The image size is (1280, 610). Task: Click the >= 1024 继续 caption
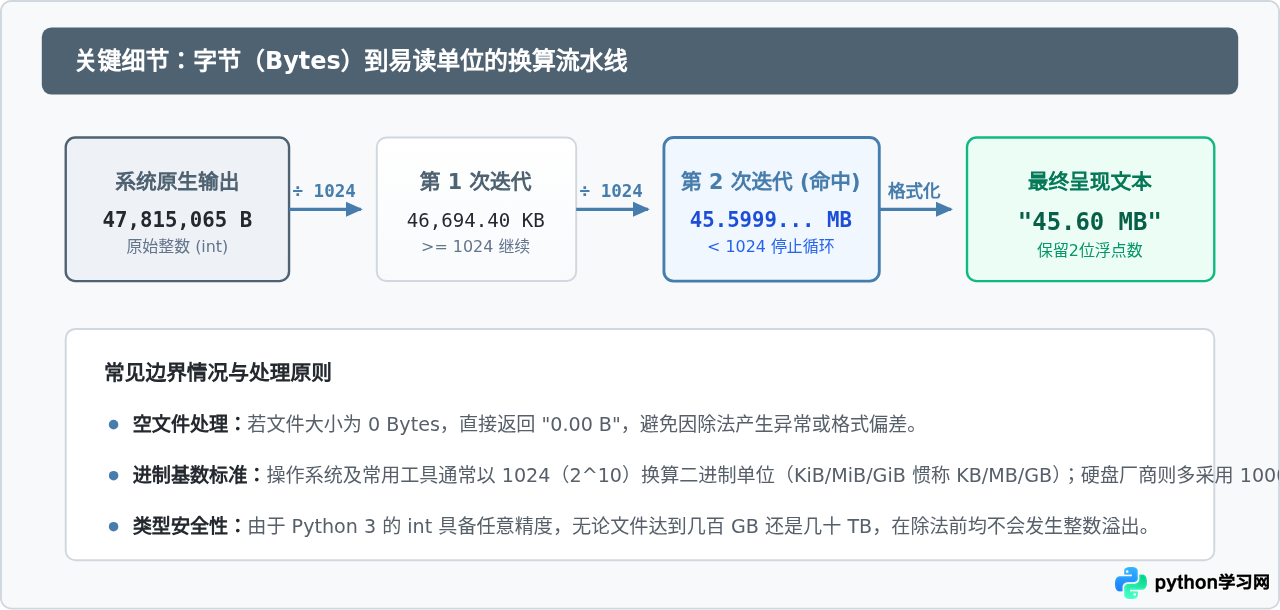[x=476, y=247]
